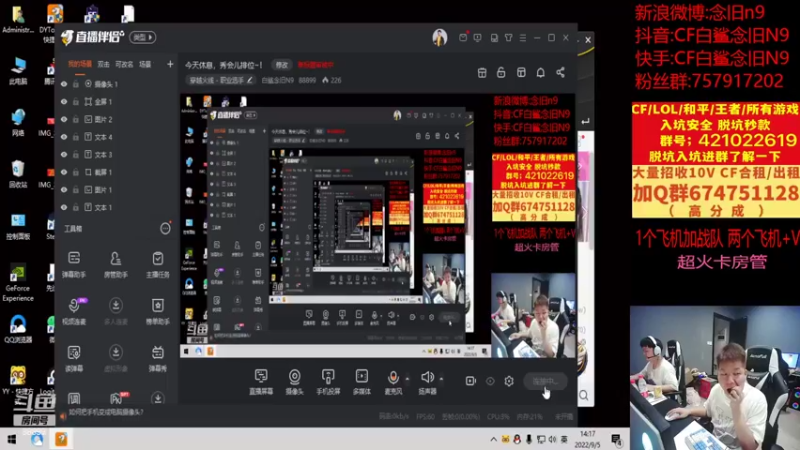
Task: Open 主播任务 streamer tasks tool
Action: click(x=158, y=264)
